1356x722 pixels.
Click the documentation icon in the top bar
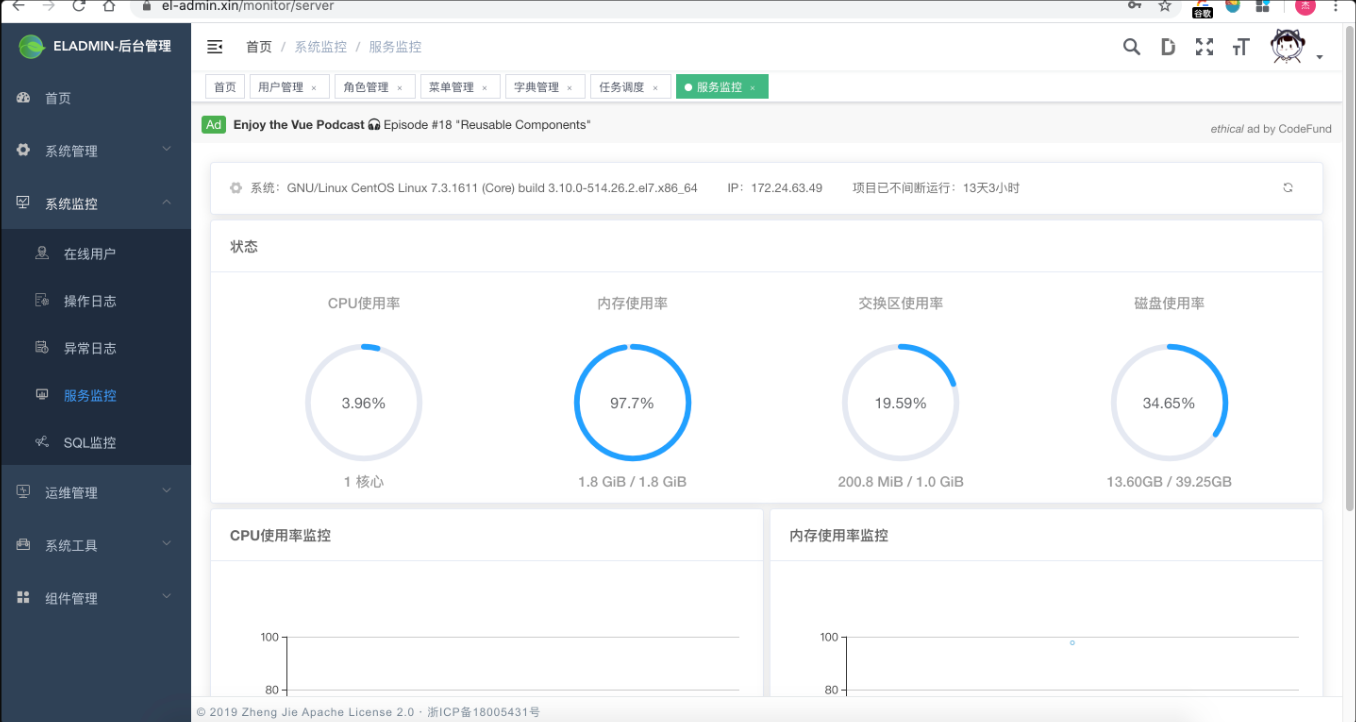click(x=1168, y=46)
